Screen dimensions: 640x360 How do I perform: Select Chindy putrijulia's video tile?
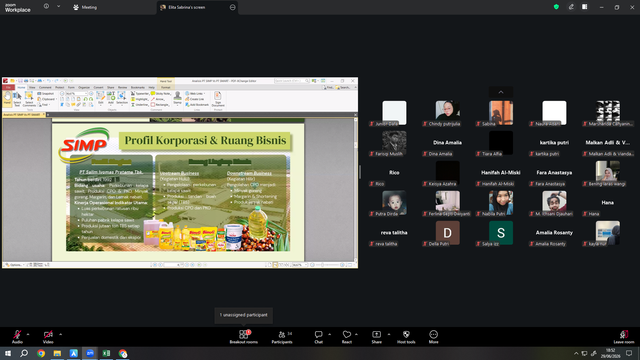(447, 113)
